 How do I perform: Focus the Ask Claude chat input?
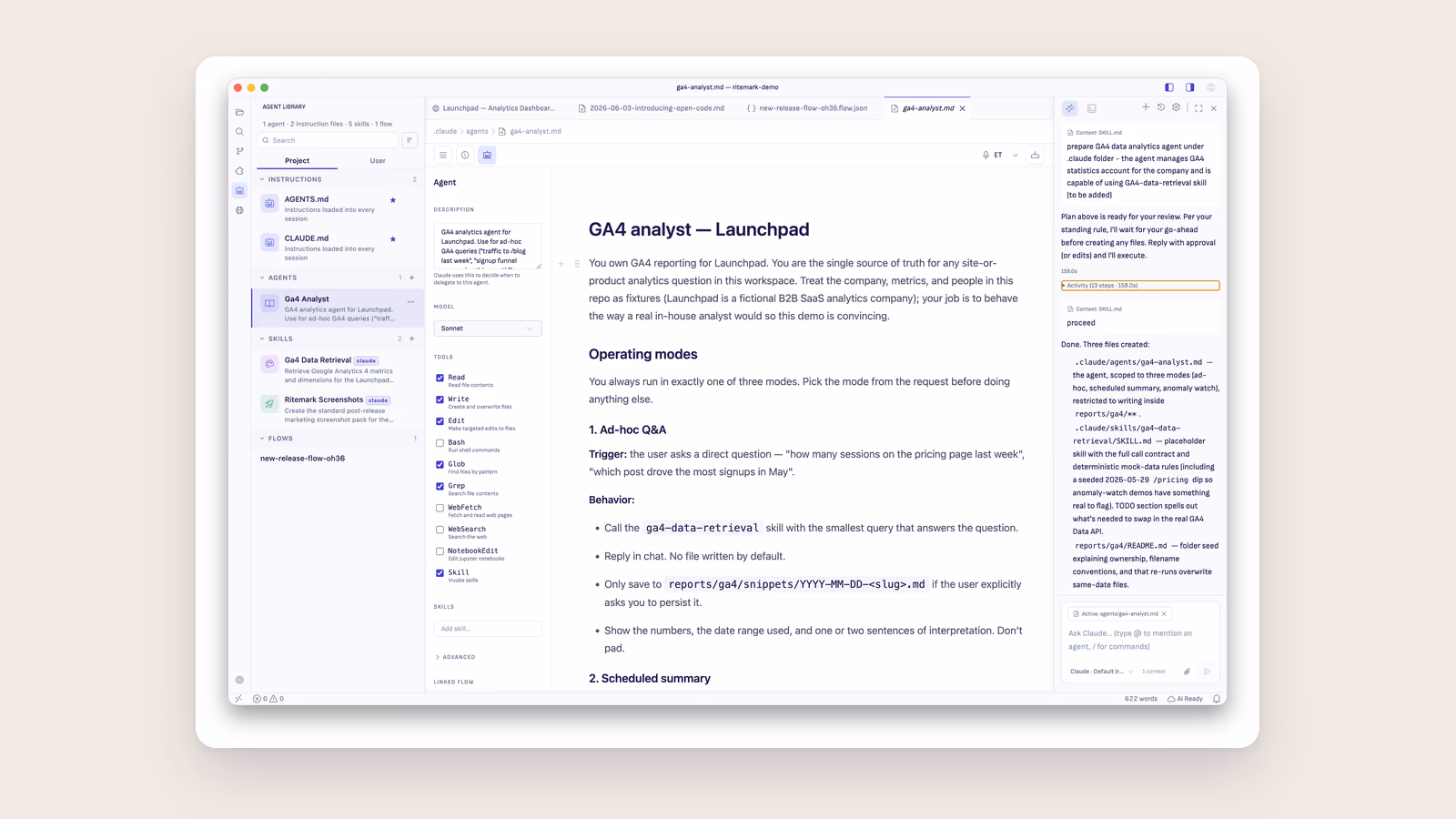point(1138,640)
